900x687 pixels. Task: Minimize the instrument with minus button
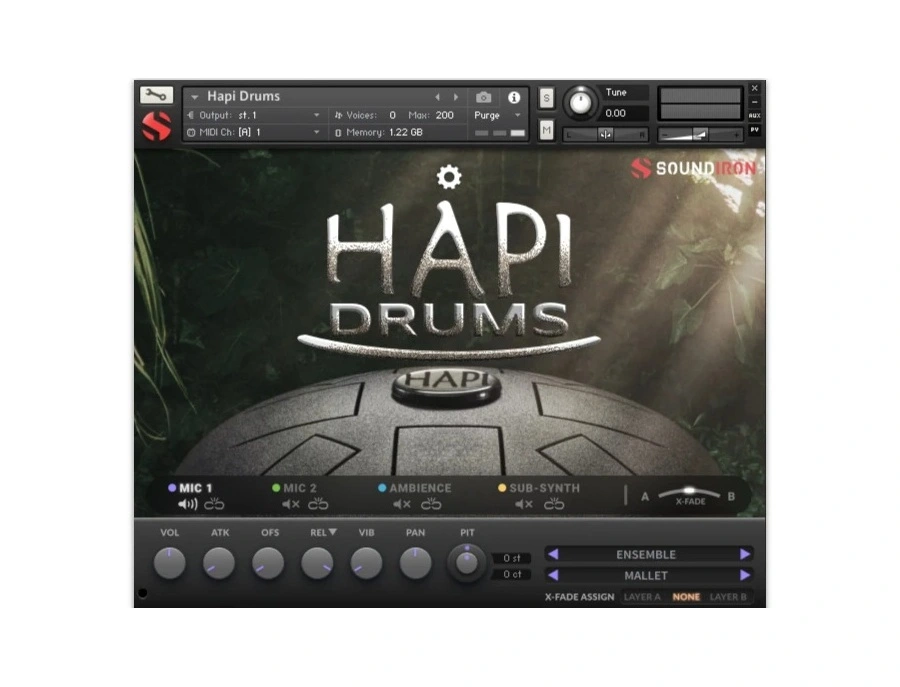[x=754, y=102]
